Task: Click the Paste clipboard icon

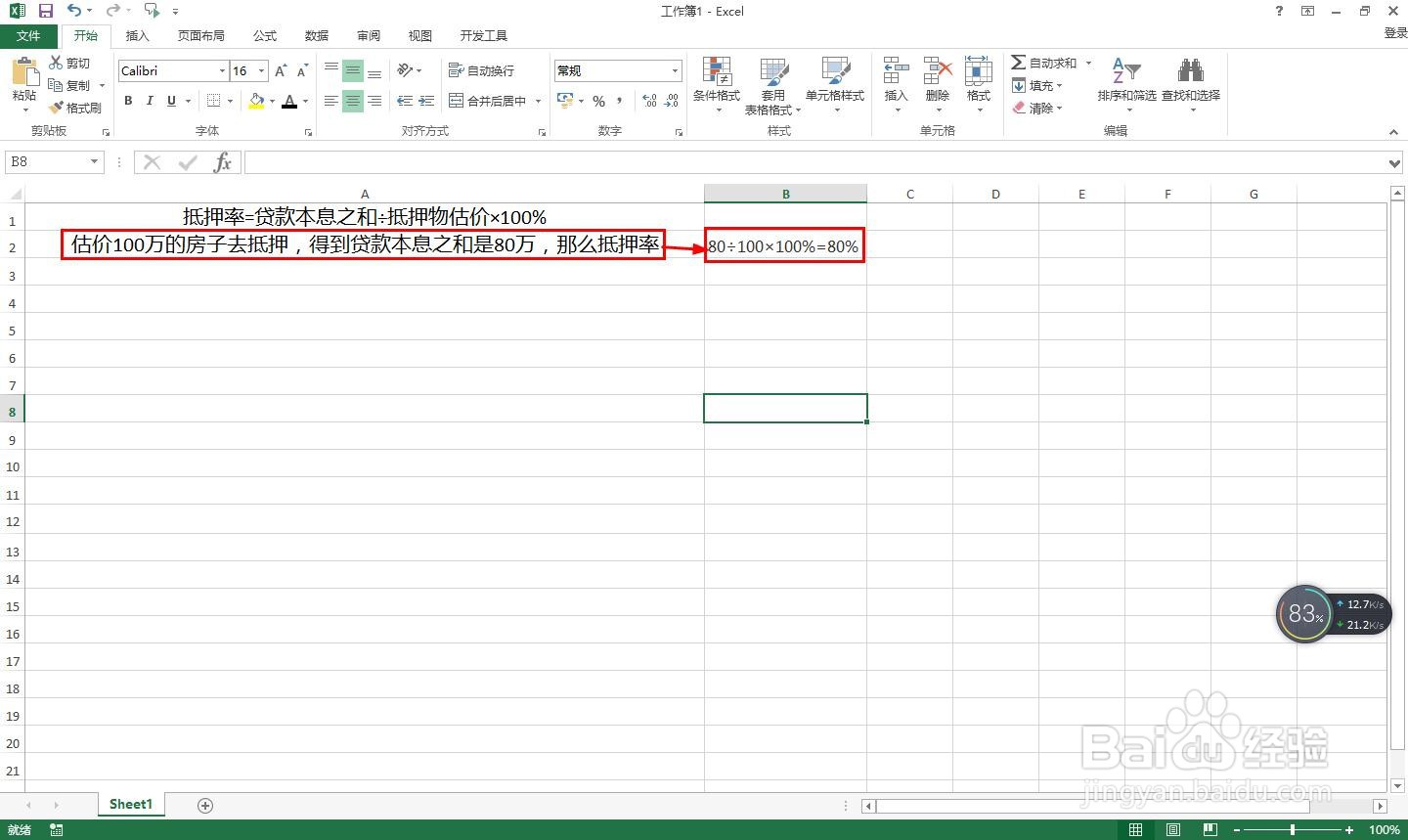Action: (24, 72)
